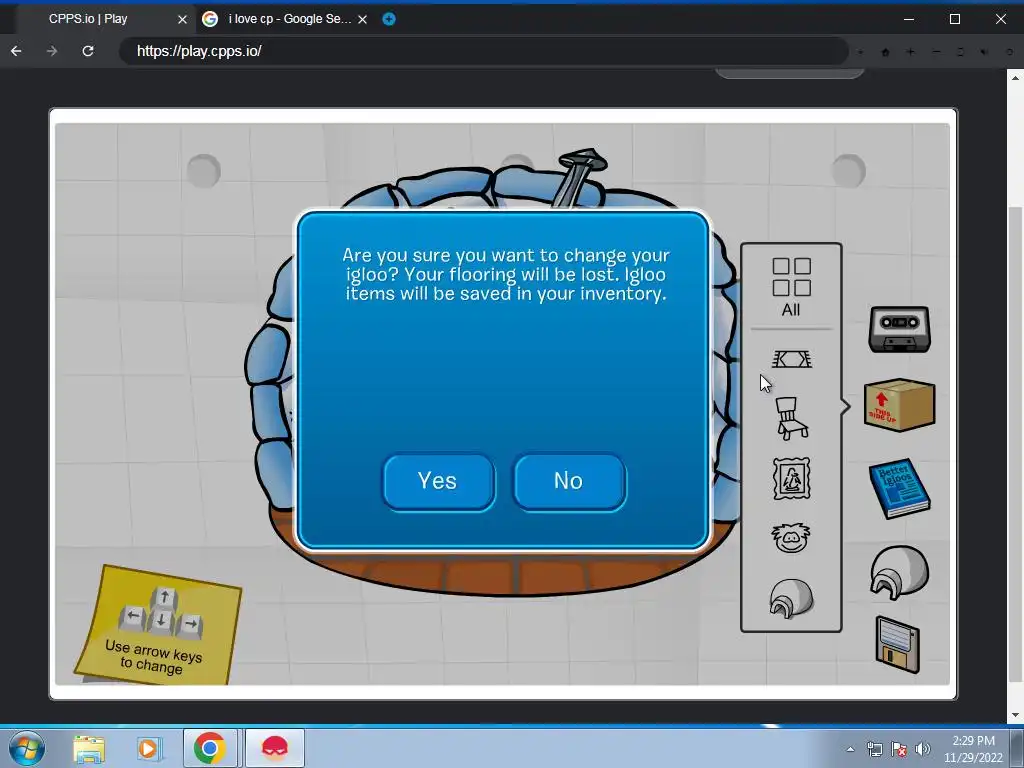Click the arrow keys sticky note
Screen dimensions: 1024x768
coord(159,626)
